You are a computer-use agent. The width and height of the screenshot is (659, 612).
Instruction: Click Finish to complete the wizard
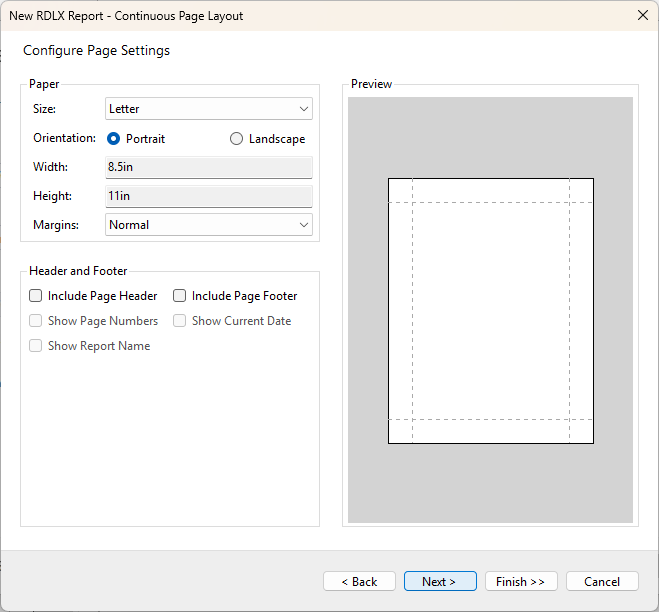coord(521,581)
